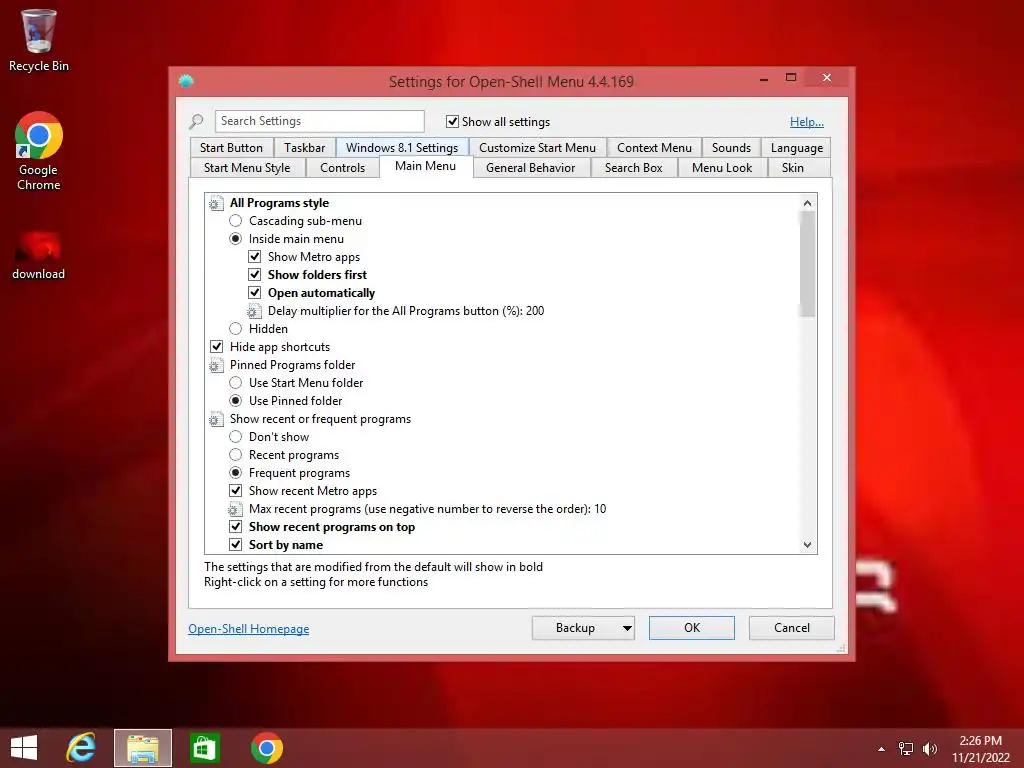The width and height of the screenshot is (1024, 768).
Task: Visit Open-Shell Homepage link
Action: (249, 629)
